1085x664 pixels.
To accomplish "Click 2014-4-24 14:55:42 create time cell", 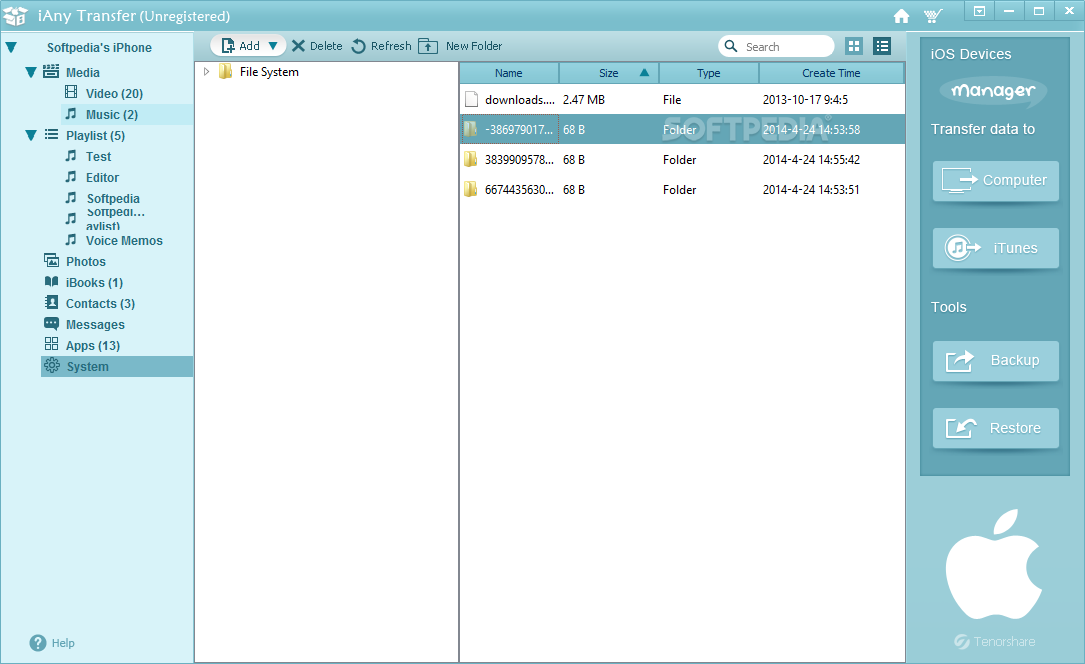I will (x=811, y=160).
